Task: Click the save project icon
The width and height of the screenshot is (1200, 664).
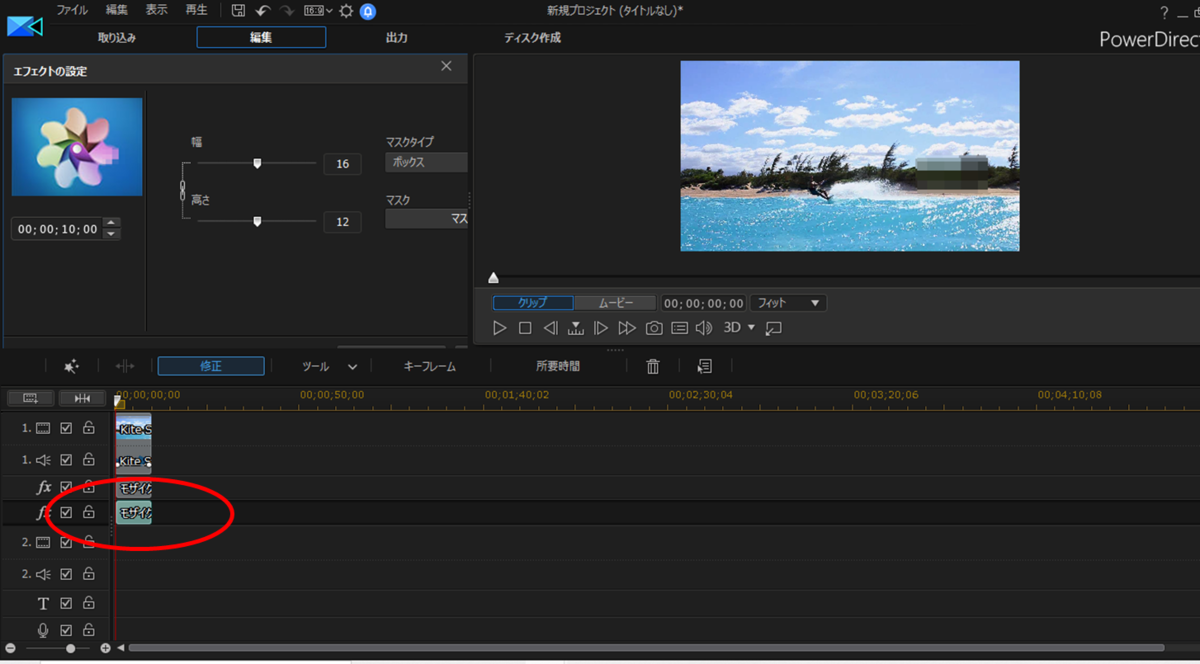Action: click(x=238, y=10)
